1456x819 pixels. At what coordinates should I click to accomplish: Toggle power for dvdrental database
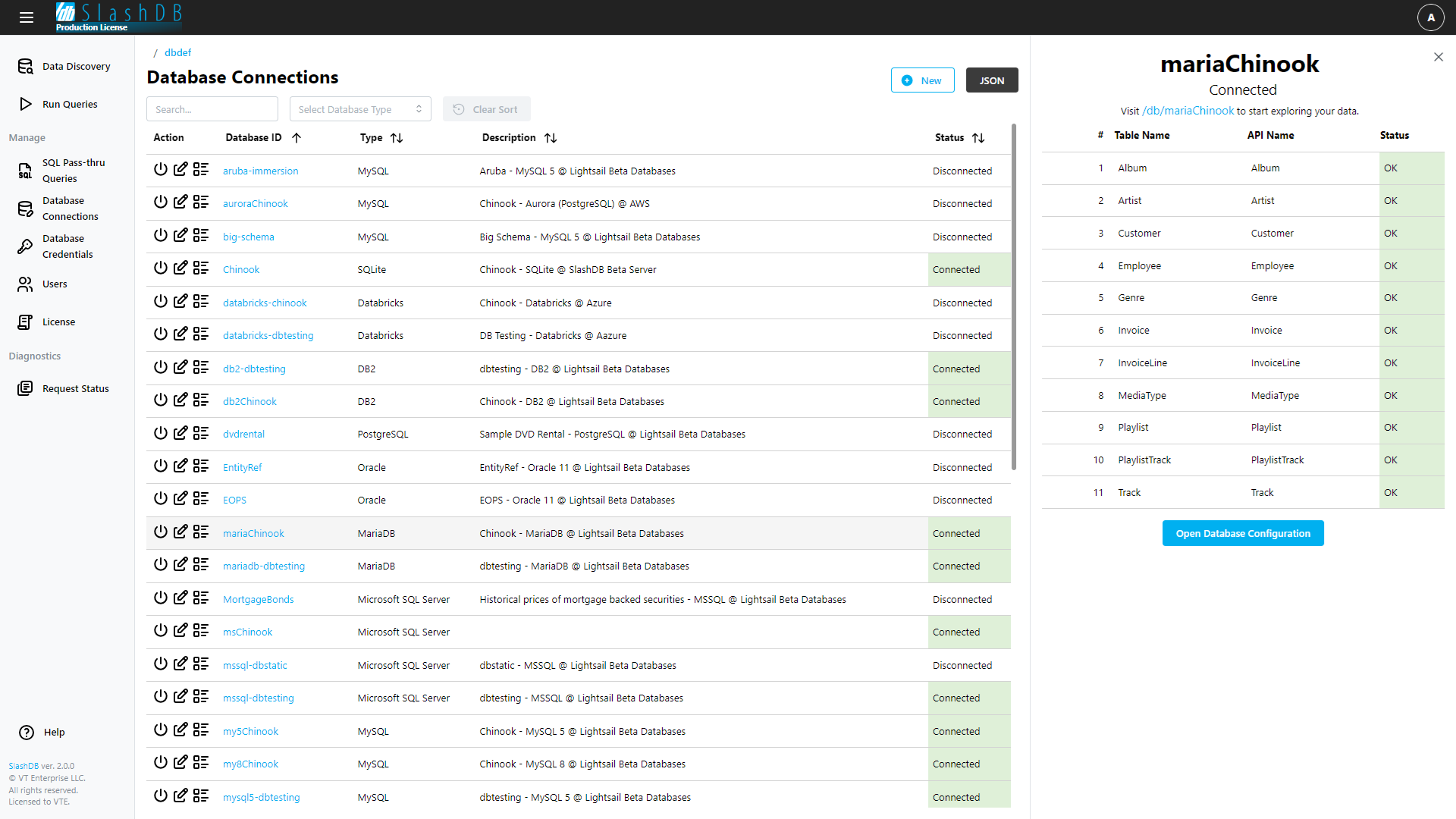click(160, 433)
